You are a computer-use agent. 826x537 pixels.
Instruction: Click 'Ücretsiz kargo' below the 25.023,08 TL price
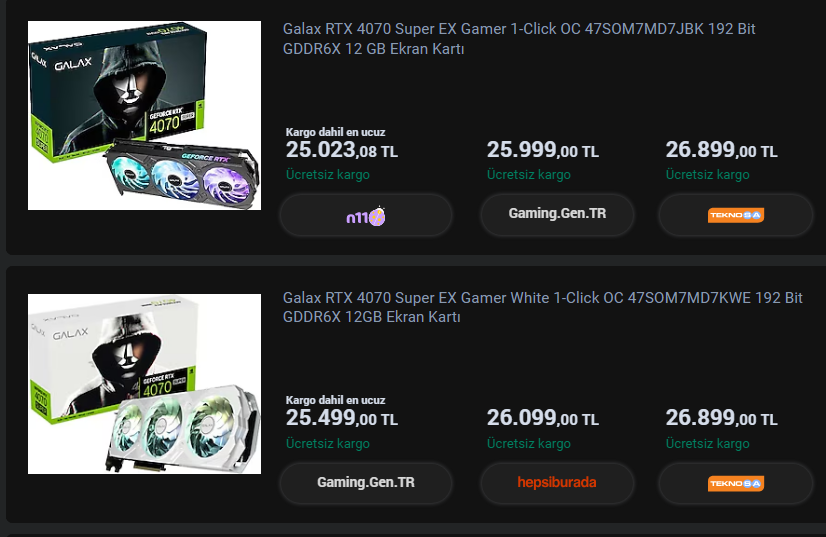pyautogui.click(x=328, y=175)
